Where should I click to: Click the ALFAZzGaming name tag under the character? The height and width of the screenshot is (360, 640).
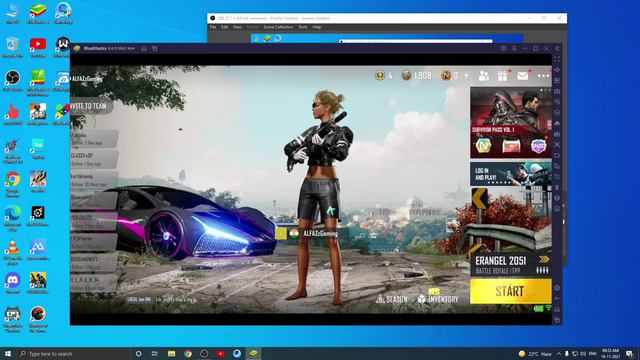tap(320, 233)
